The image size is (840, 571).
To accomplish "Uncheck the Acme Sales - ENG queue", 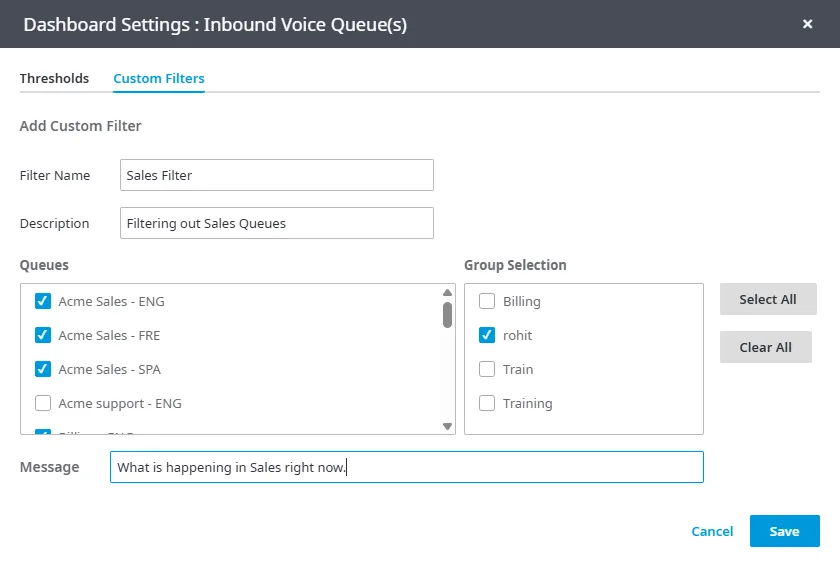I will (x=43, y=301).
